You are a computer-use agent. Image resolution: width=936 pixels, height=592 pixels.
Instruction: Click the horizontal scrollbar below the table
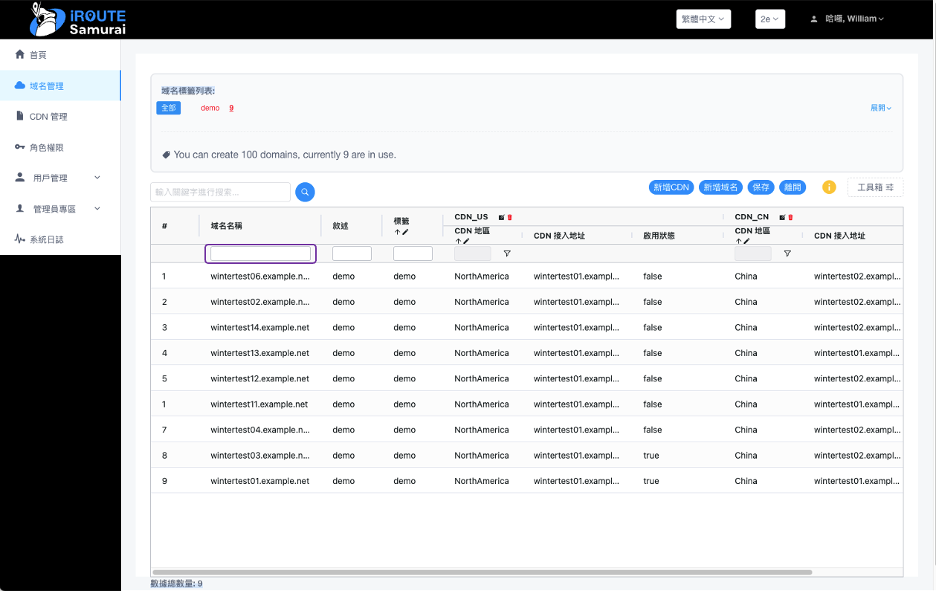[x=480, y=572]
